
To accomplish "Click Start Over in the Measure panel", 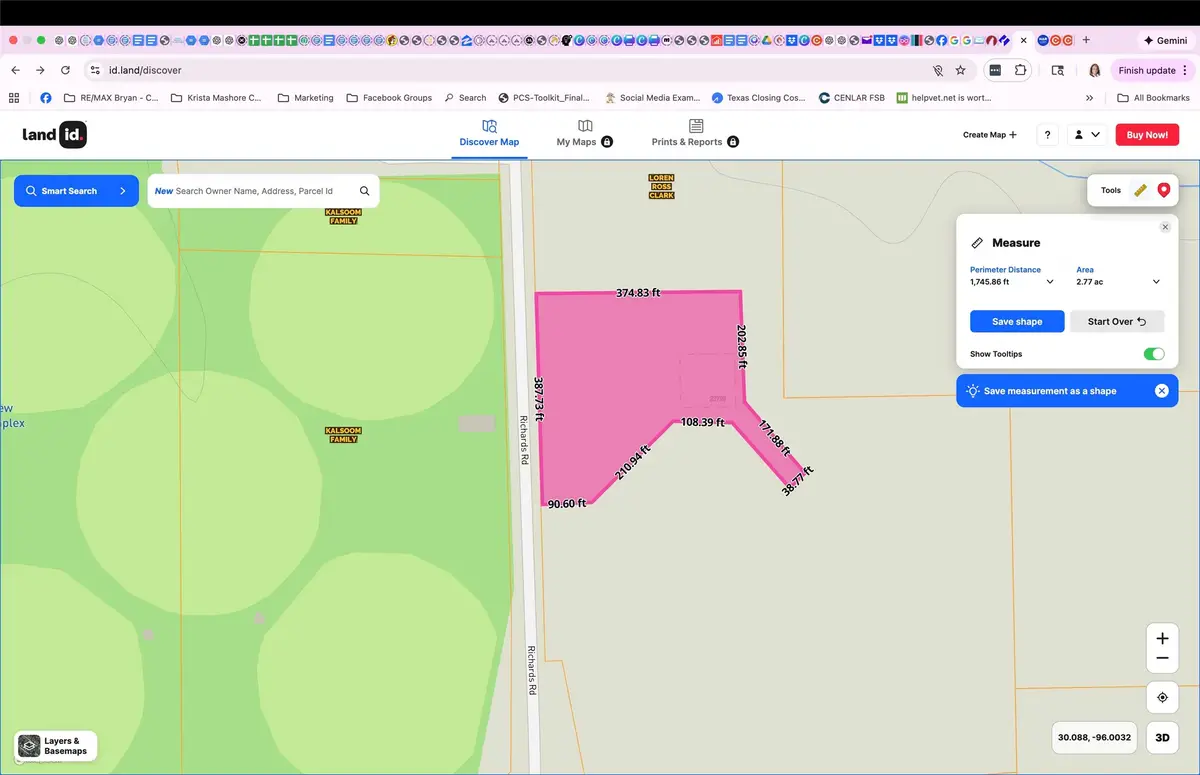I will click(x=1117, y=321).
